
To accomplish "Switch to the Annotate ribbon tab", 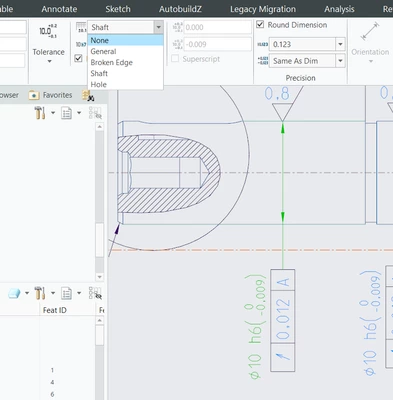I will click(x=59, y=9).
